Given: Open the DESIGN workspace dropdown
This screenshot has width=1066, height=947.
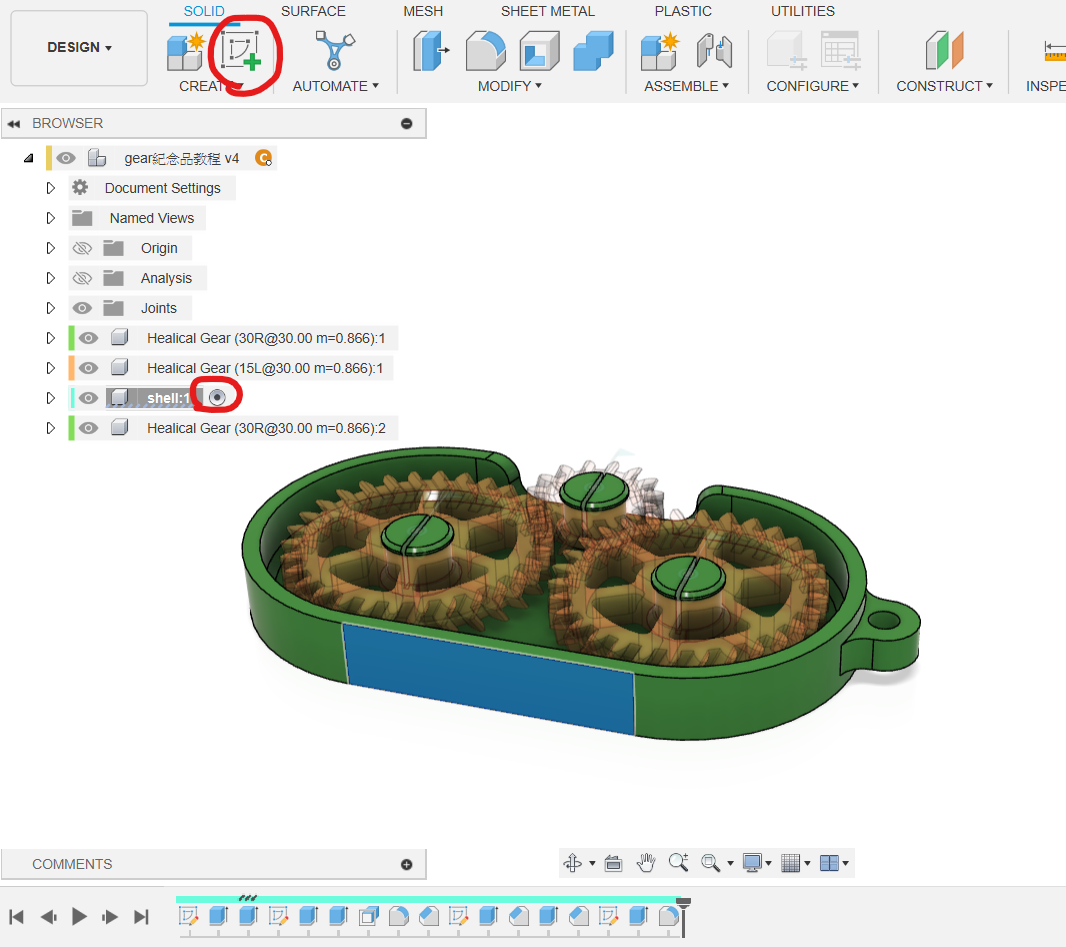Looking at the screenshot, I should [79, 48].
